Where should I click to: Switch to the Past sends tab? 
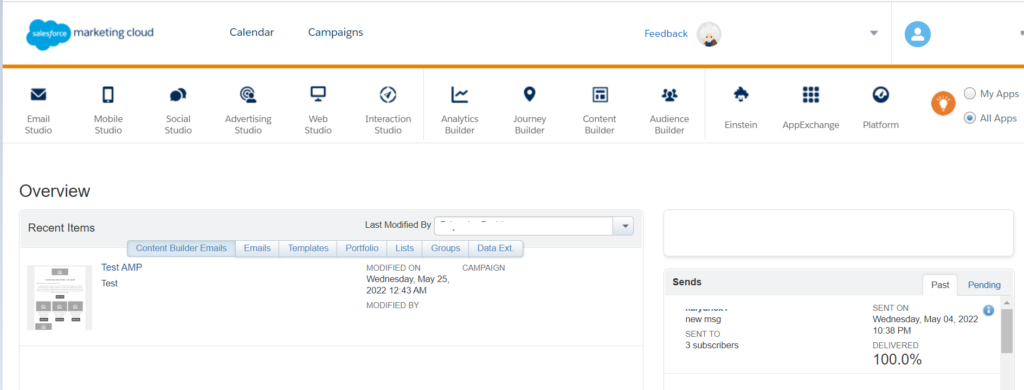coord(940,285)
